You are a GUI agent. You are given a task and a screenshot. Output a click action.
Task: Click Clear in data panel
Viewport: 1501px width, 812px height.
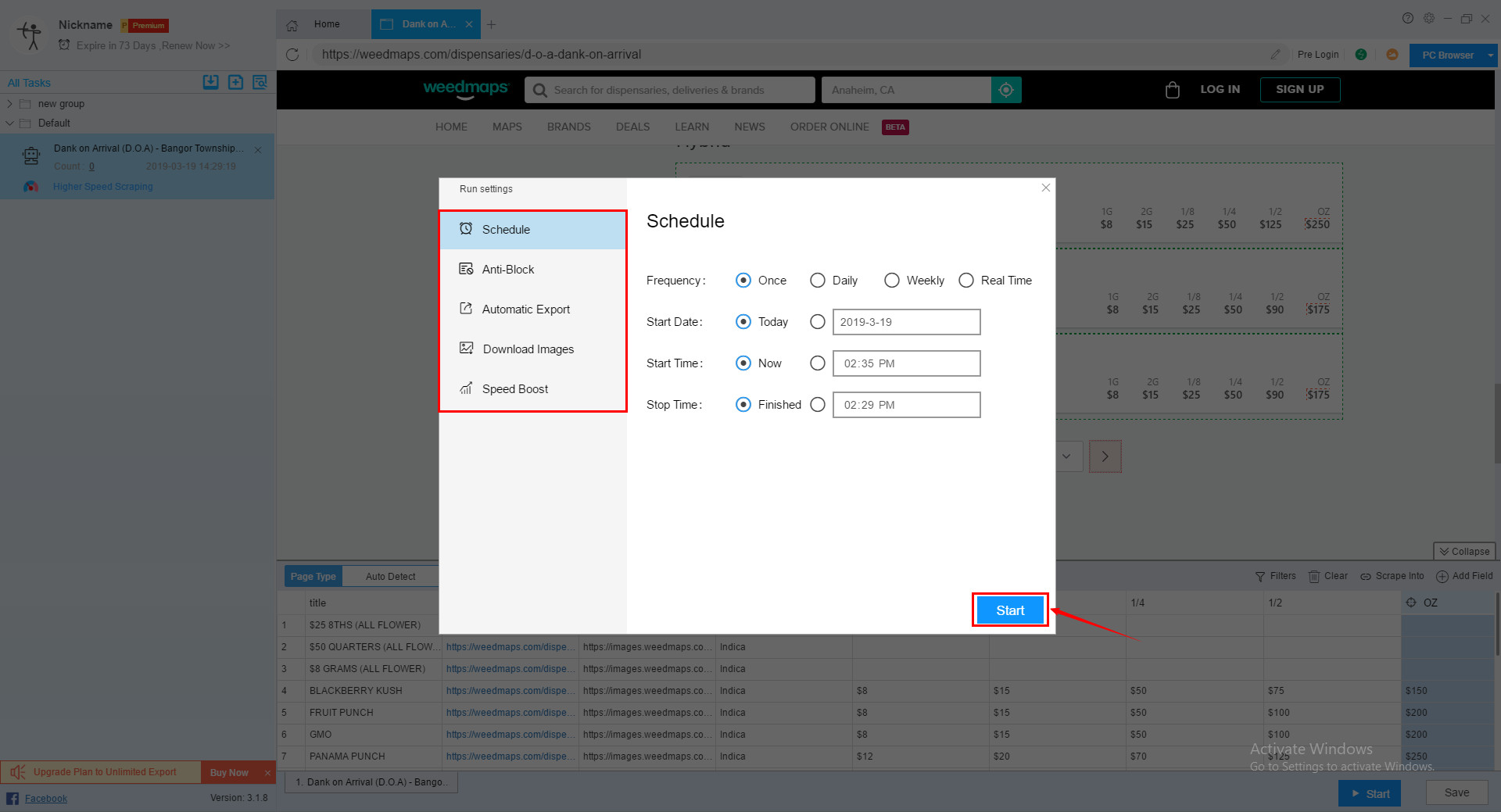1328,576
